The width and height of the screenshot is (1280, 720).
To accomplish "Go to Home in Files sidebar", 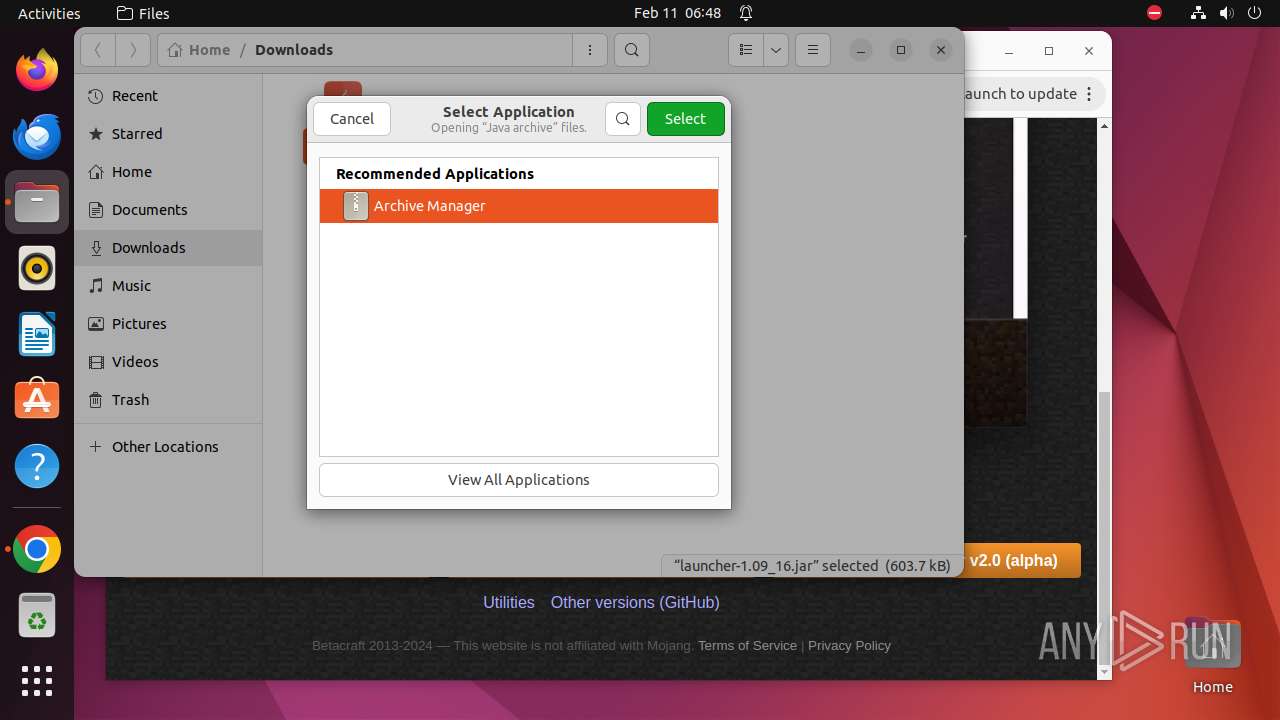I will tap(168, 172).
